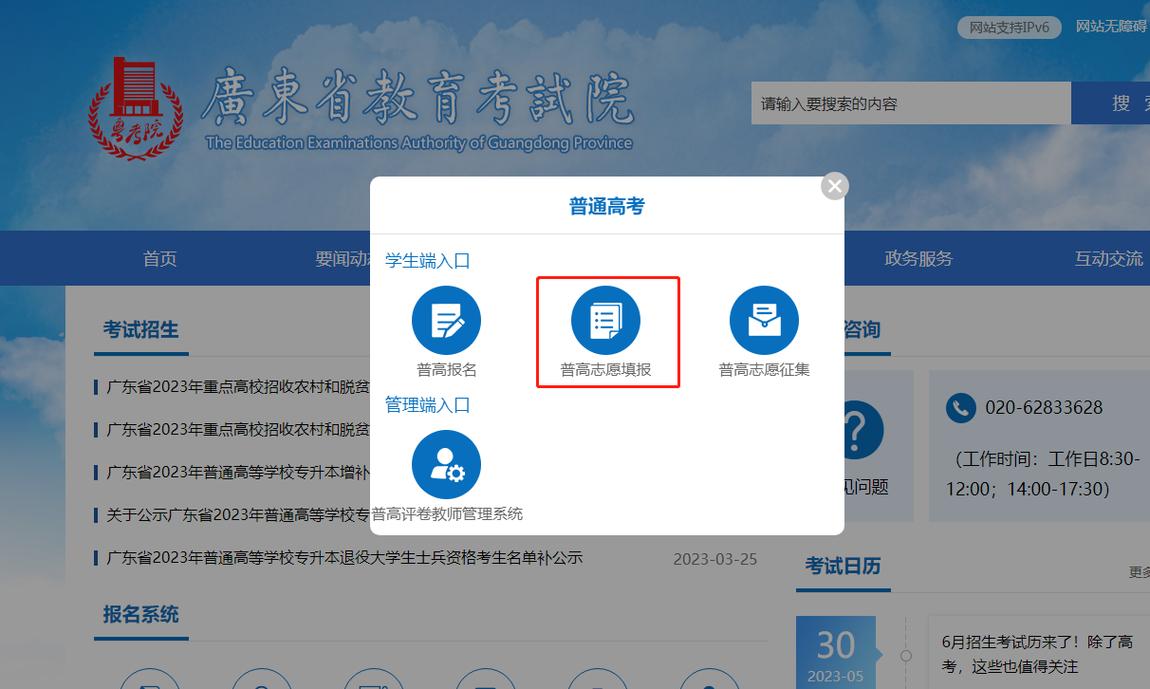Close the 普通高考 popup dialog
The image size is (1150, 689).
(833, 185)
